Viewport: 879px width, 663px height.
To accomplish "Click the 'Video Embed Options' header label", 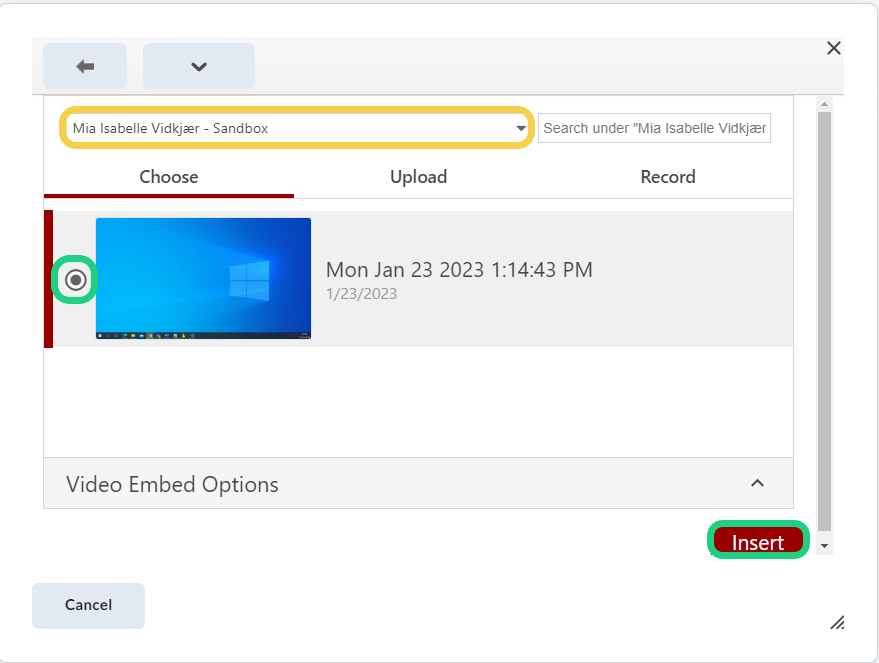I will 172,485.
